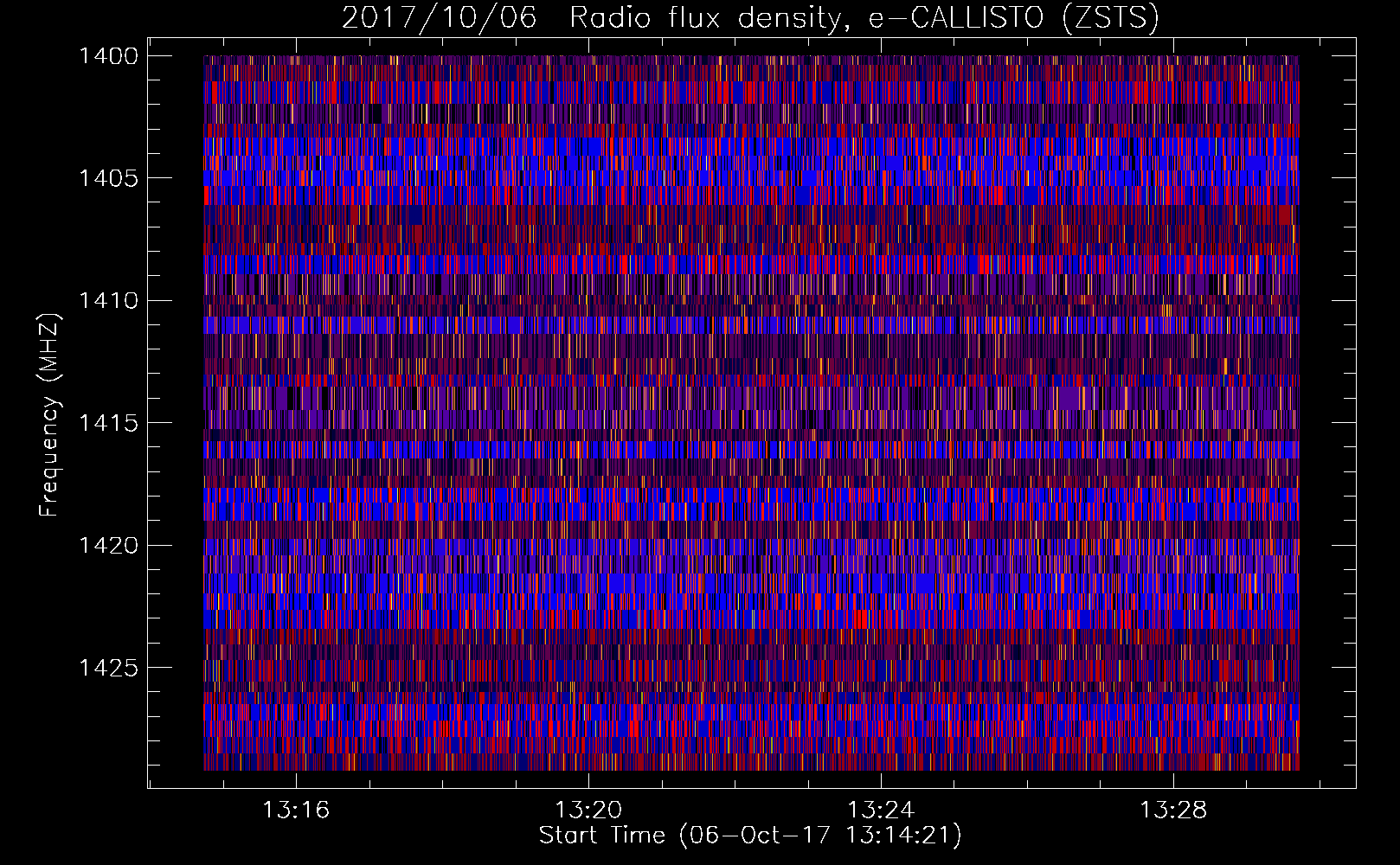The height and width of the screenshot is (865, 1400).
Task: Select the 1415 frequency tick label
Action: point(108,423)
